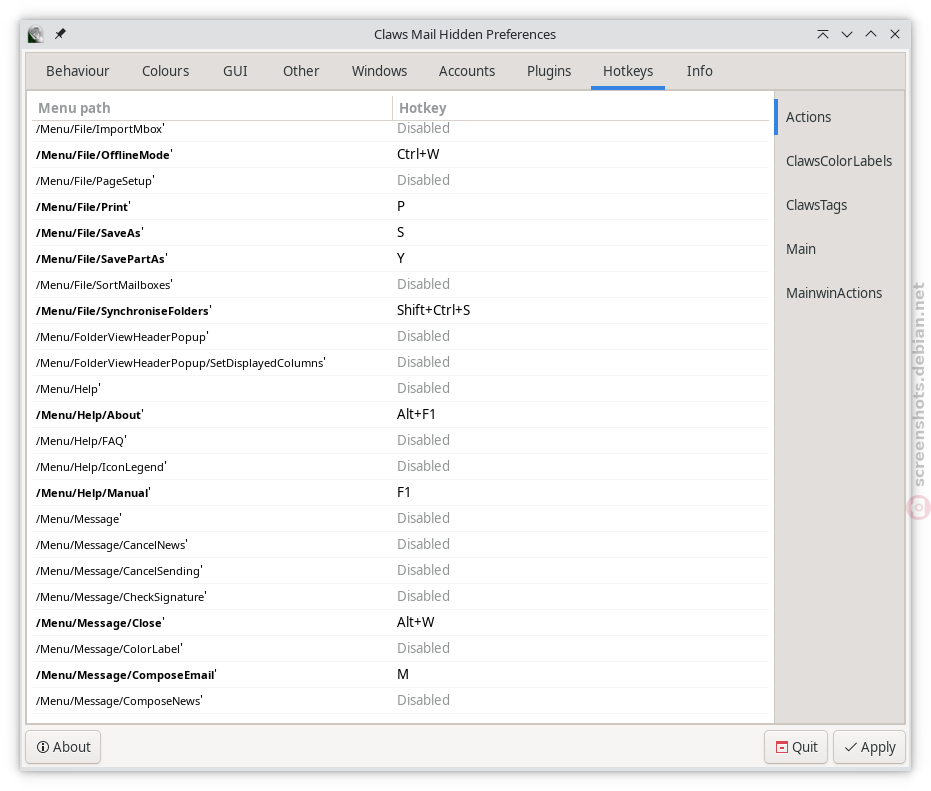931x791 pixels.
Task: Select the /Menu/Message/Close row
Action: (401, 623)
